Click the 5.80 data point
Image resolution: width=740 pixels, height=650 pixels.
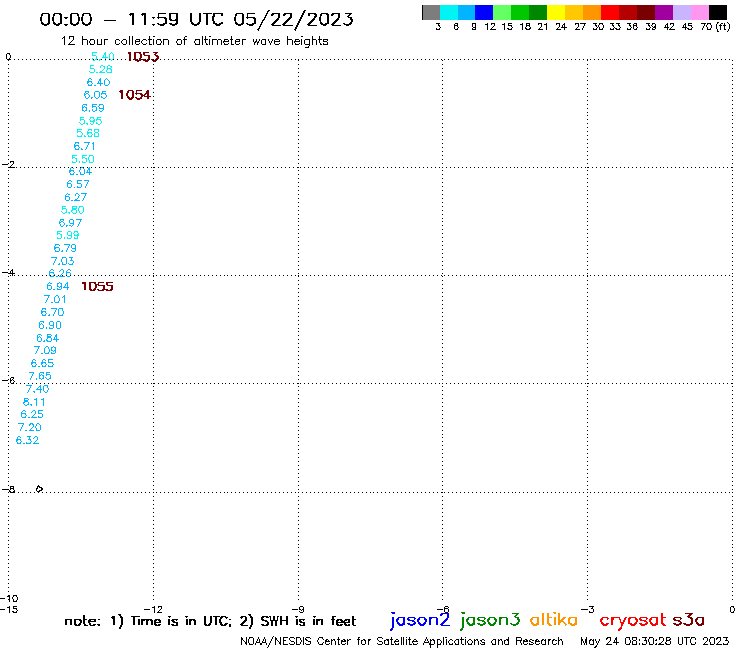tap(73, 210)
